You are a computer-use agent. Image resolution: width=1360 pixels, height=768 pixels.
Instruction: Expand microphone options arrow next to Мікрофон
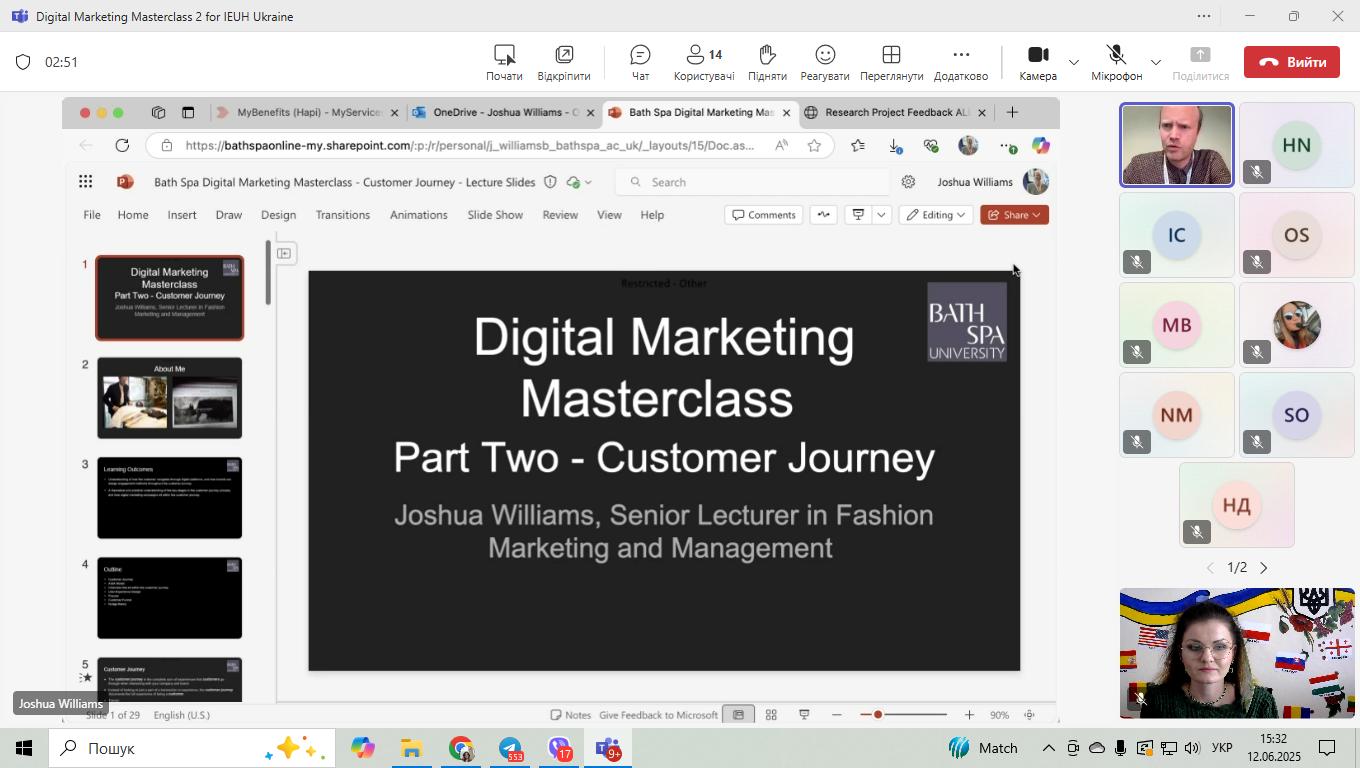[x=1155, y=62]
